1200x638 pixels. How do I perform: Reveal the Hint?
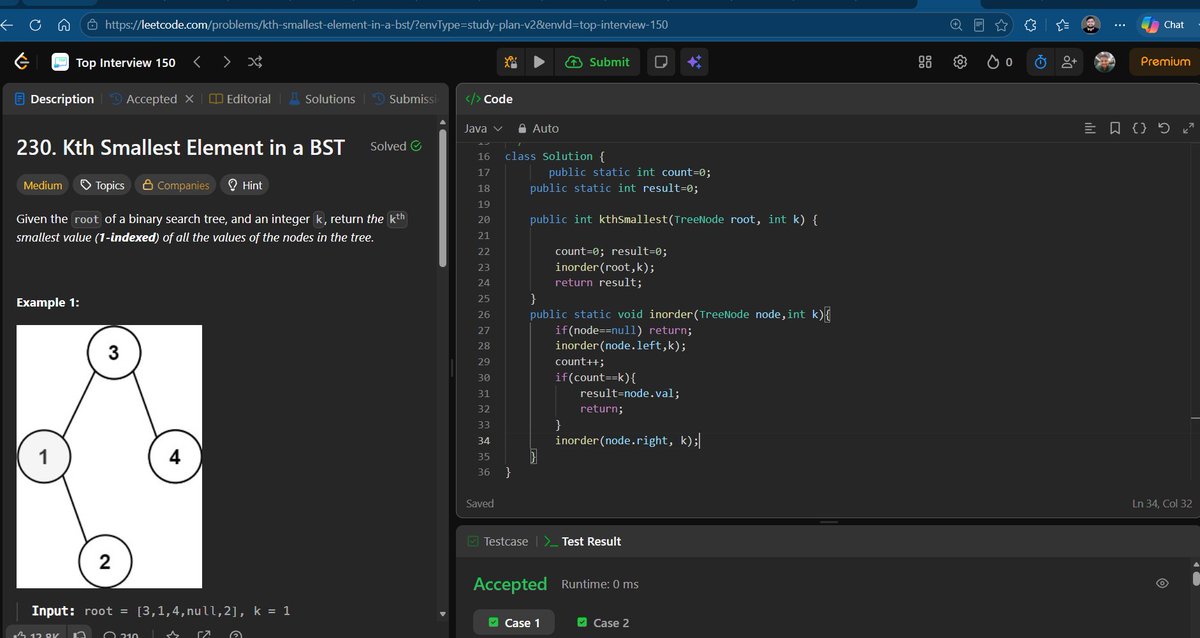[x=245, y=185]
